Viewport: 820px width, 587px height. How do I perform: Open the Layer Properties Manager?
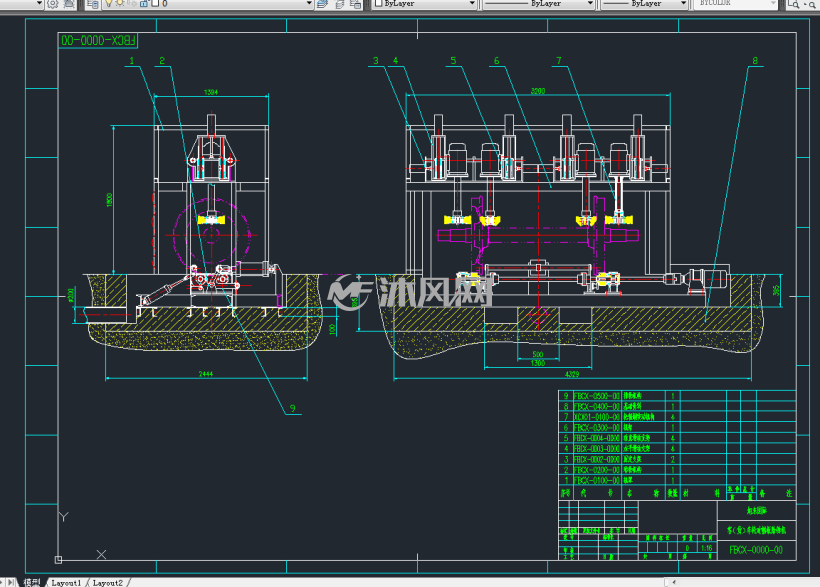93,4
